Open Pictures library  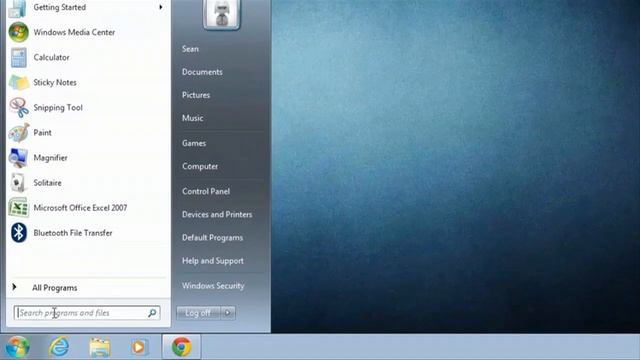pyautogui.click(x=196, y=95)
